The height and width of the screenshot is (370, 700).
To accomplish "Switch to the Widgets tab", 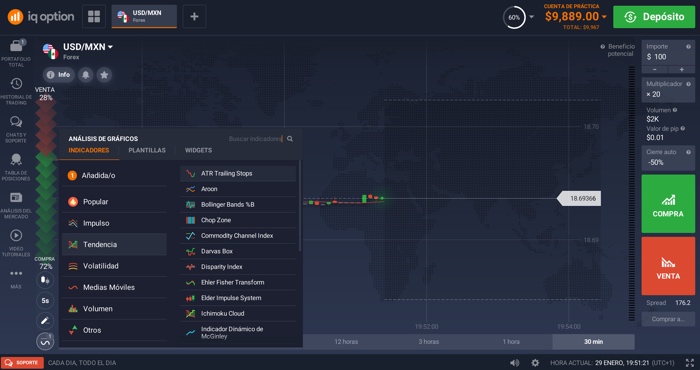I will [198, 150].
